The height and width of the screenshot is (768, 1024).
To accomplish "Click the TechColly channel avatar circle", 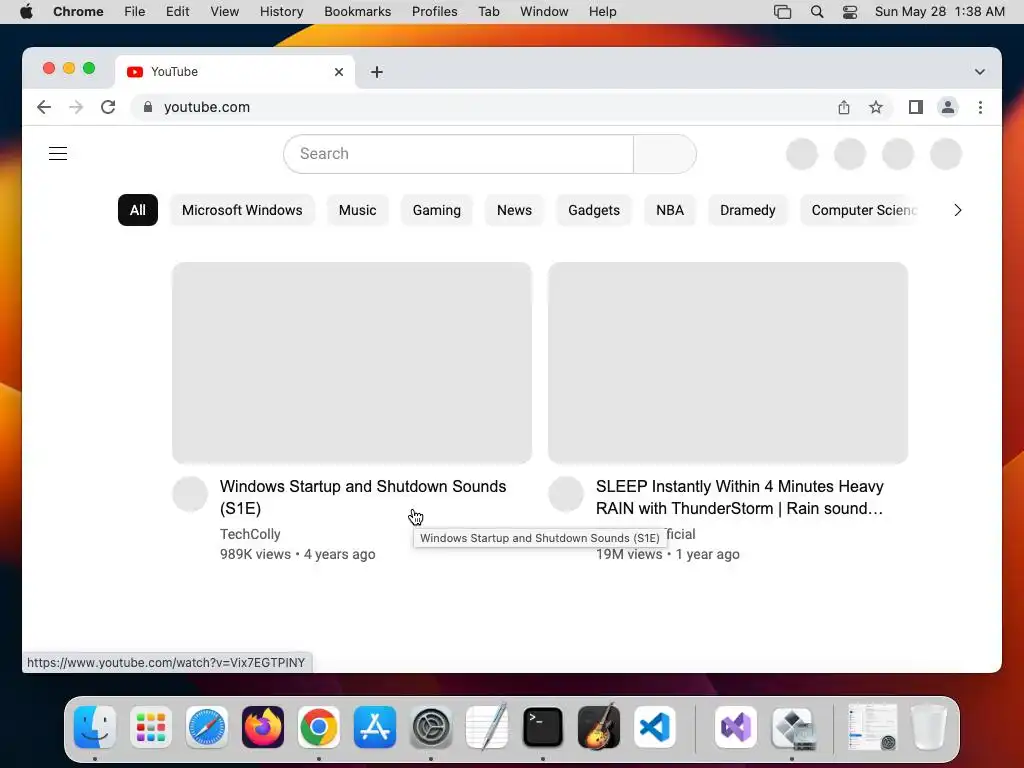I will pyautogui.click(x=190, y=494).
